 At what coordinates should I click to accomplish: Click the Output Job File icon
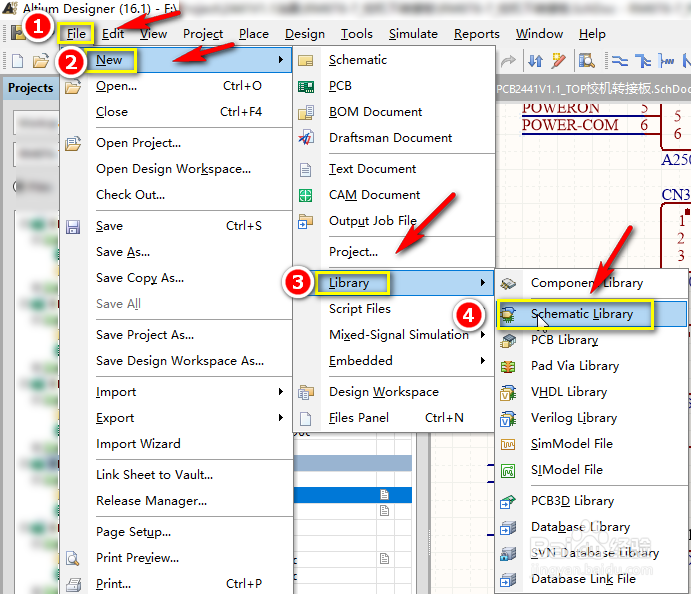tap(305, 221)
